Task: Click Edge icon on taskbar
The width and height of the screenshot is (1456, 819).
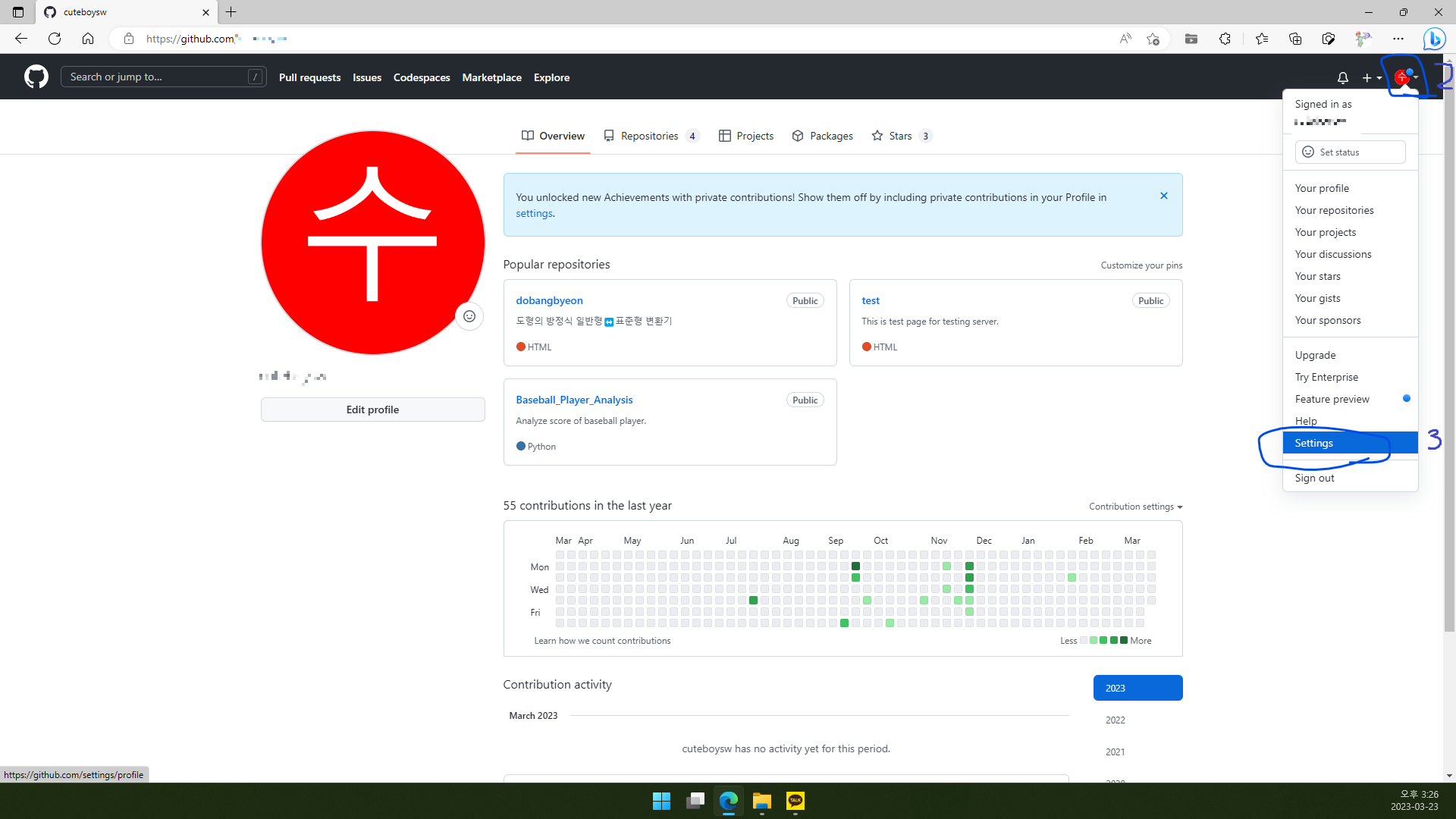Action: point(729,801)
